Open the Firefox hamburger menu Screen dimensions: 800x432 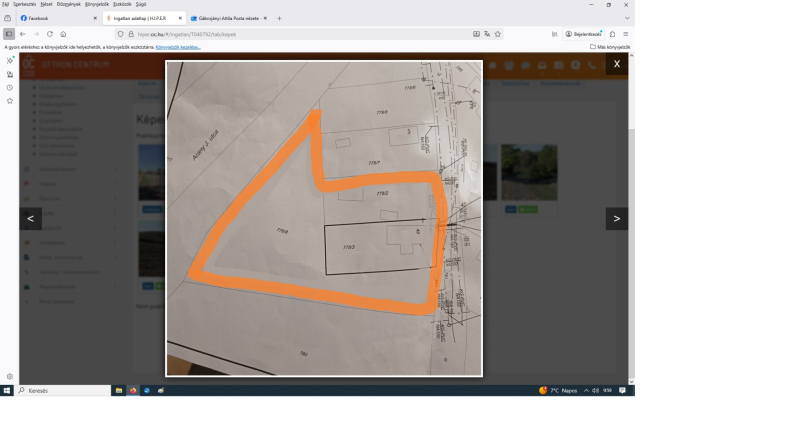[626, 34]
